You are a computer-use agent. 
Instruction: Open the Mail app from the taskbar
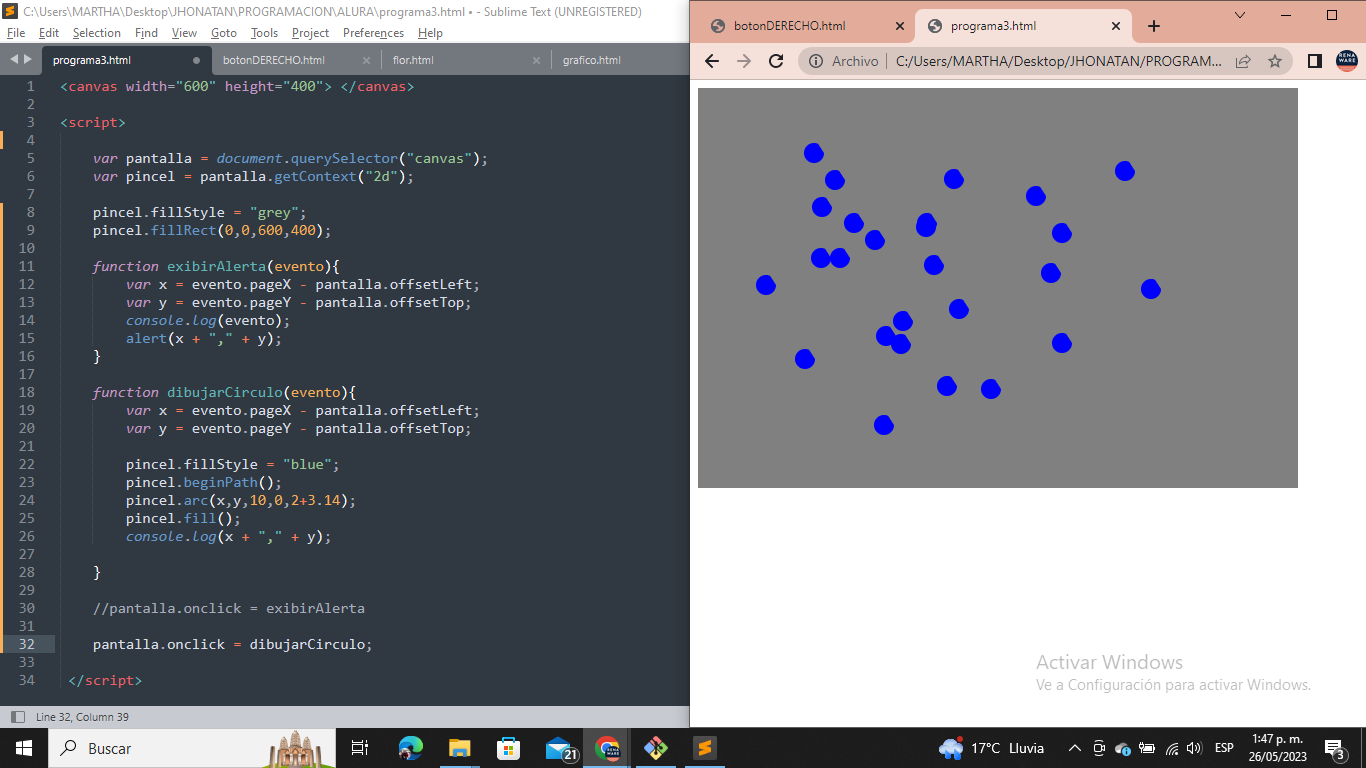(x=559, y=748)
